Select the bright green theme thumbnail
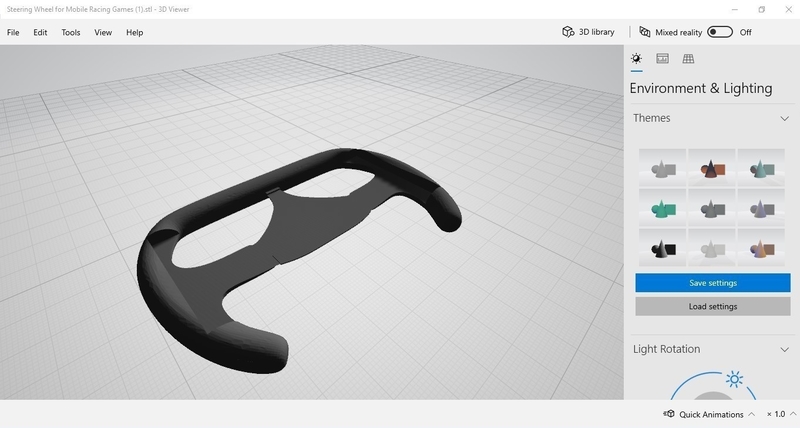Screen dimensions: 800x428 662,208
